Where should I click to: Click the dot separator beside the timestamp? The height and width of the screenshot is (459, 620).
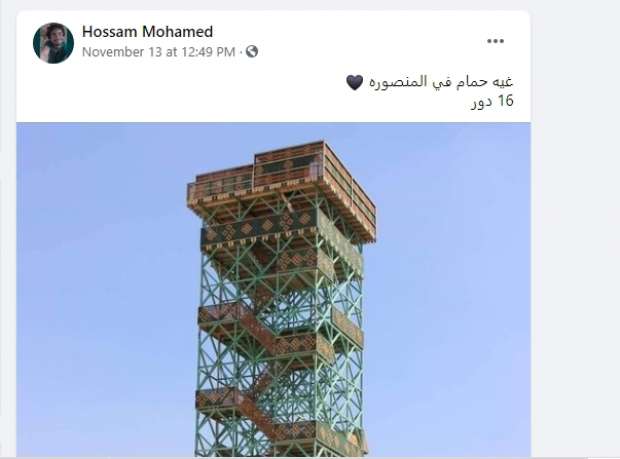pos(240,52)
